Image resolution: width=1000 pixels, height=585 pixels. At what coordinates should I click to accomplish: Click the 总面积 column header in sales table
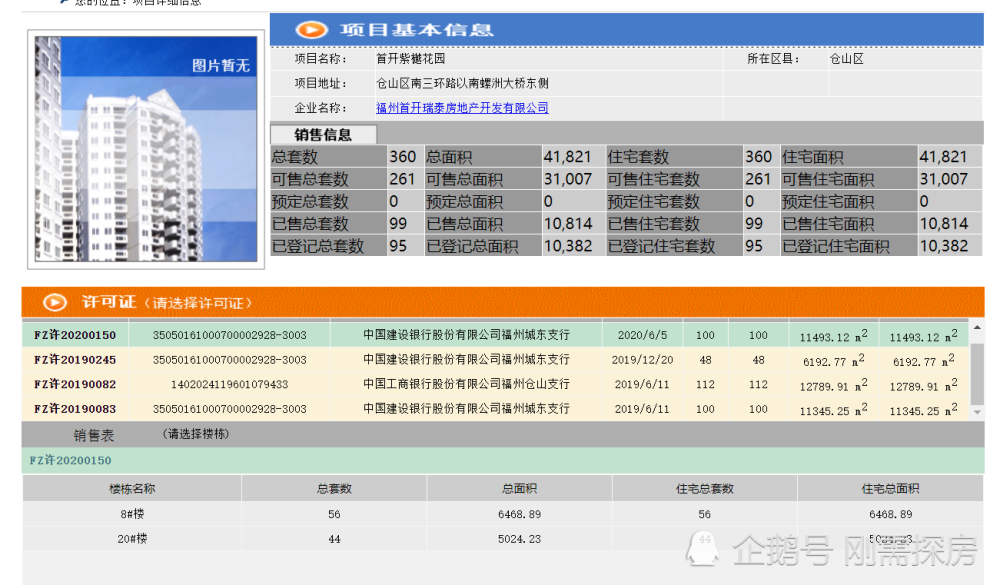click(519, 489)
